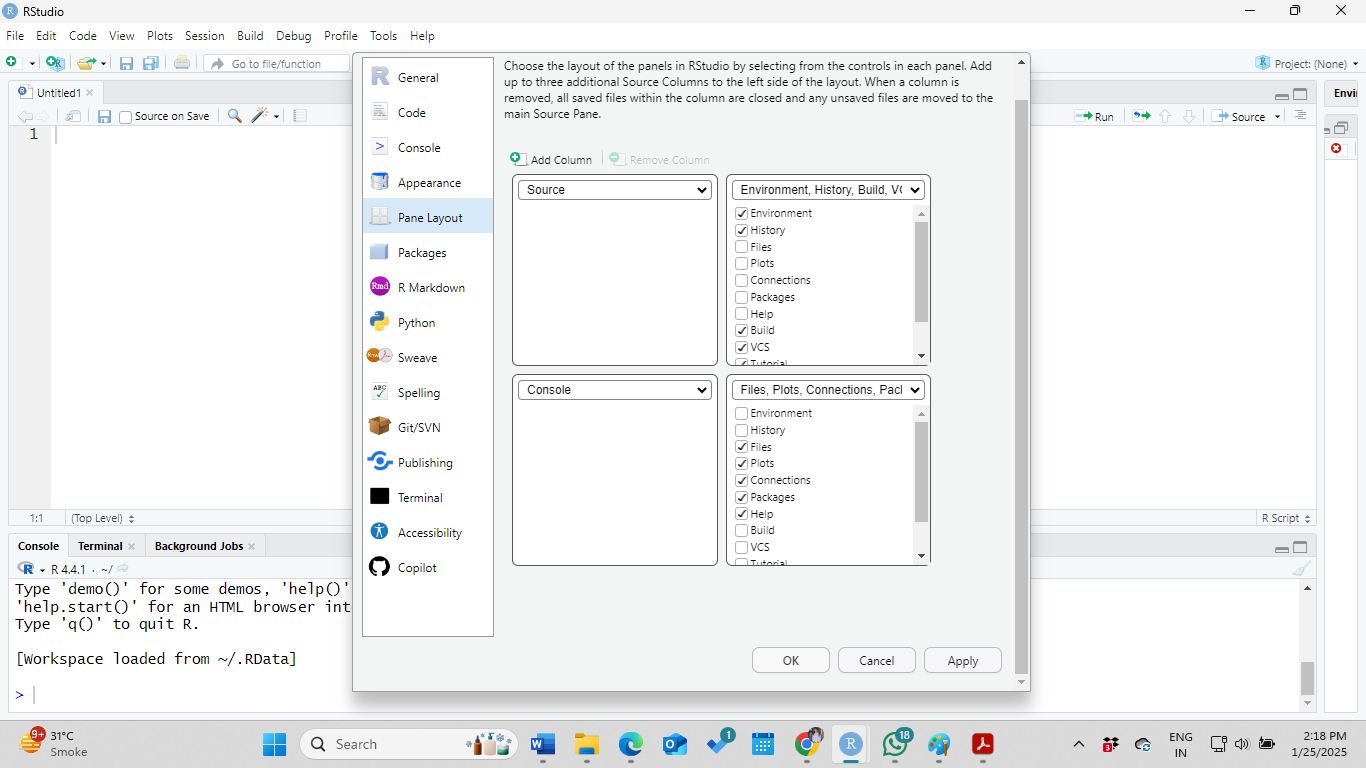Select the Console options category

coord(428,148)
